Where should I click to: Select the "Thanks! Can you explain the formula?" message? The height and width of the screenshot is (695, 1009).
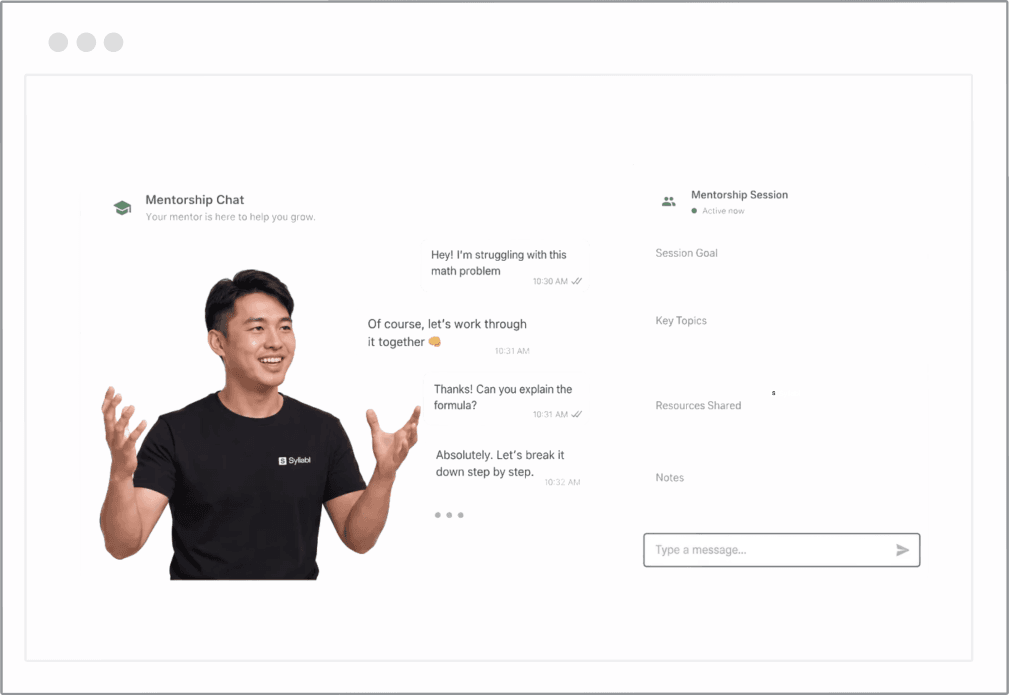coord(505,400)
